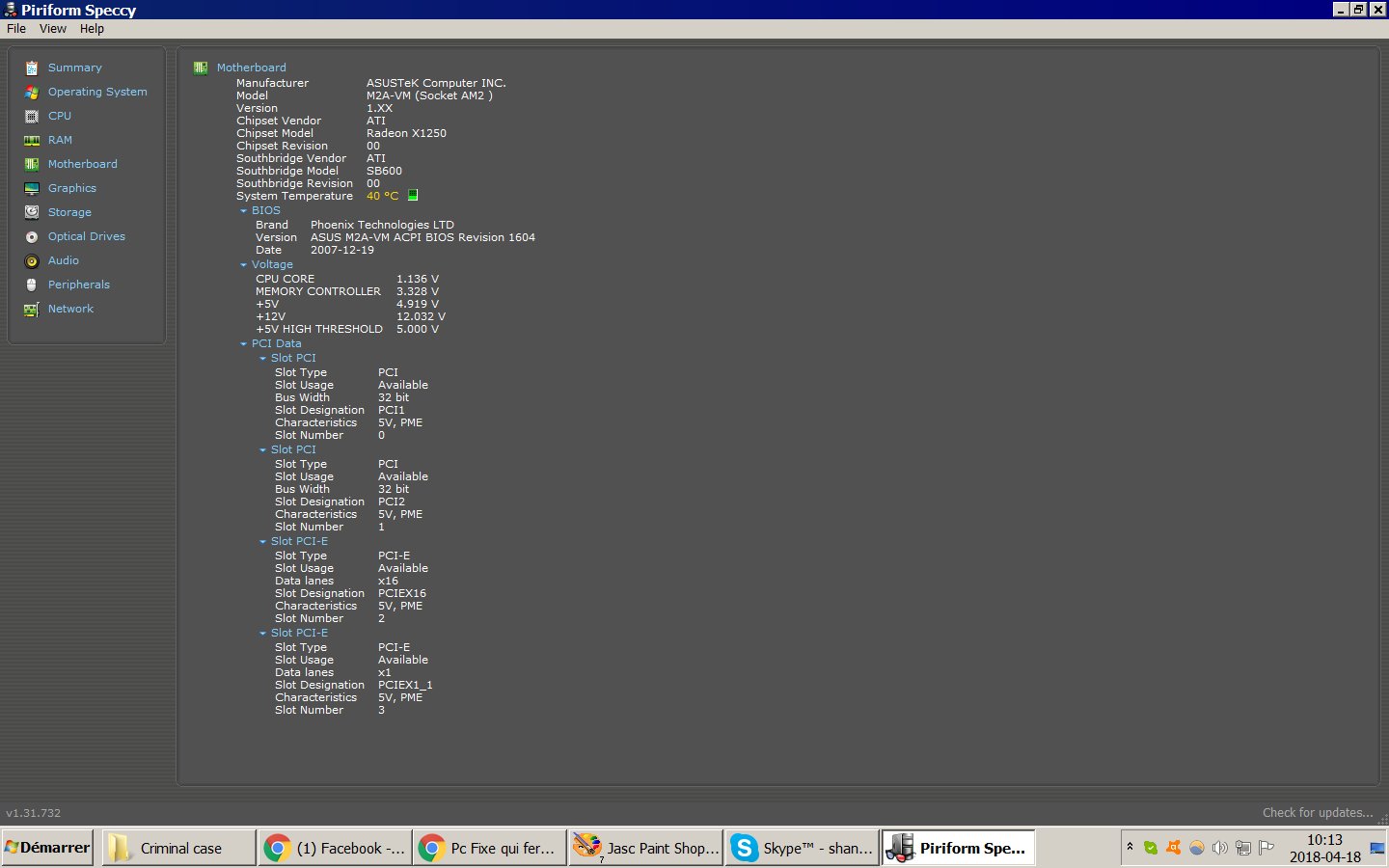
Task: Click the PCIEX16 slot designation value
Action: [402, 593]
